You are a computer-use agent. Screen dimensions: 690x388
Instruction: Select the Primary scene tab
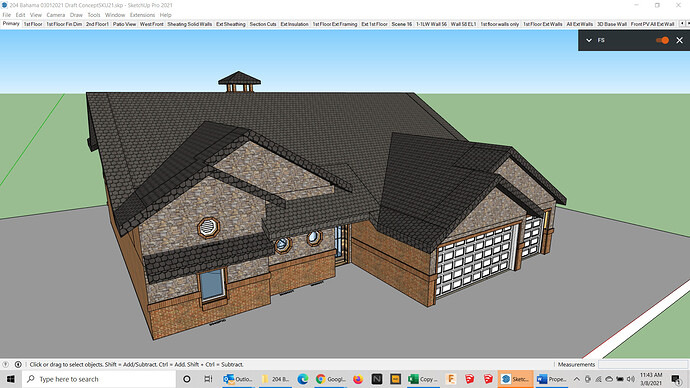pyautogui.click(x=11, y=24)
